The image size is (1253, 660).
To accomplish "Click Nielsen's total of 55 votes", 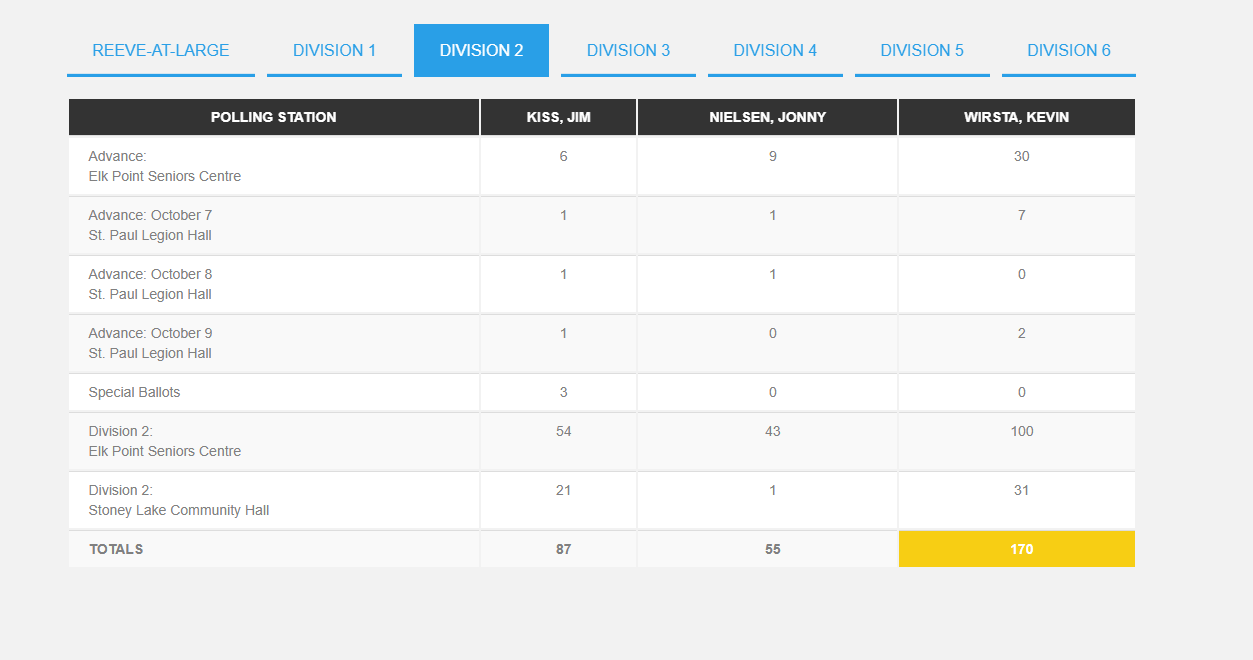I will pyautogui.click(x=772, y=549).
